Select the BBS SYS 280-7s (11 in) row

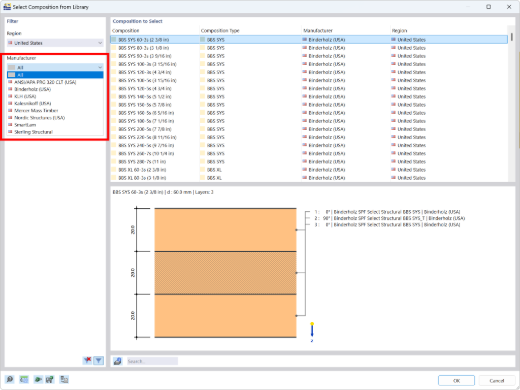pyautogui.click(x=309, y=162)
